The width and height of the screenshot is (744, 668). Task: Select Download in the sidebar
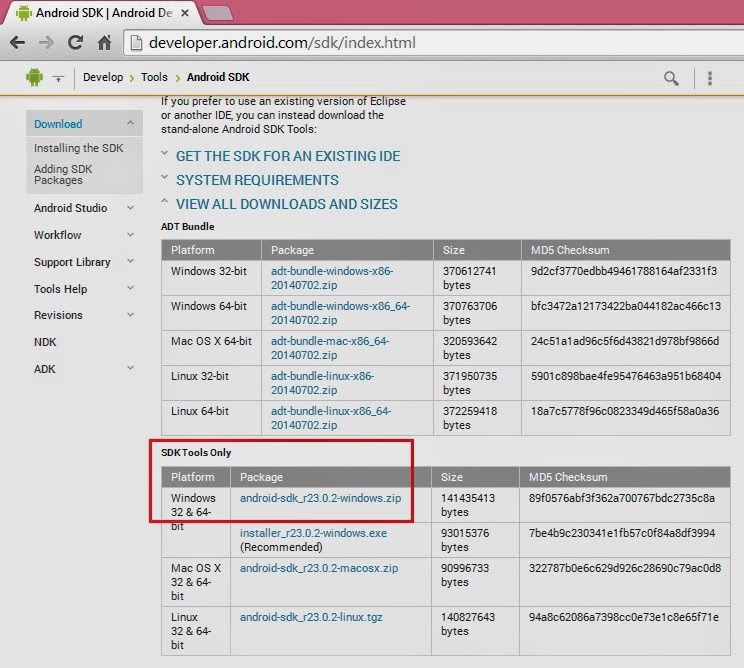pos(58,124)
